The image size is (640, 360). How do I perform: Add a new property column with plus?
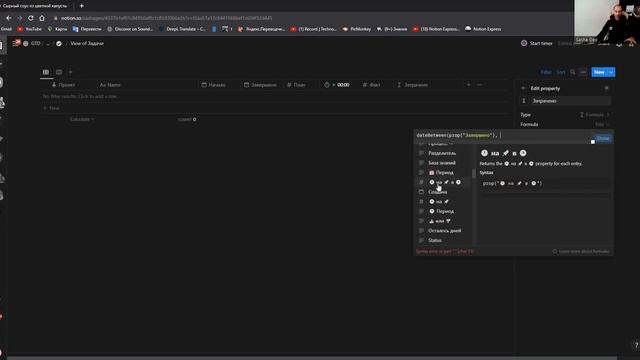tap(469, 85)
